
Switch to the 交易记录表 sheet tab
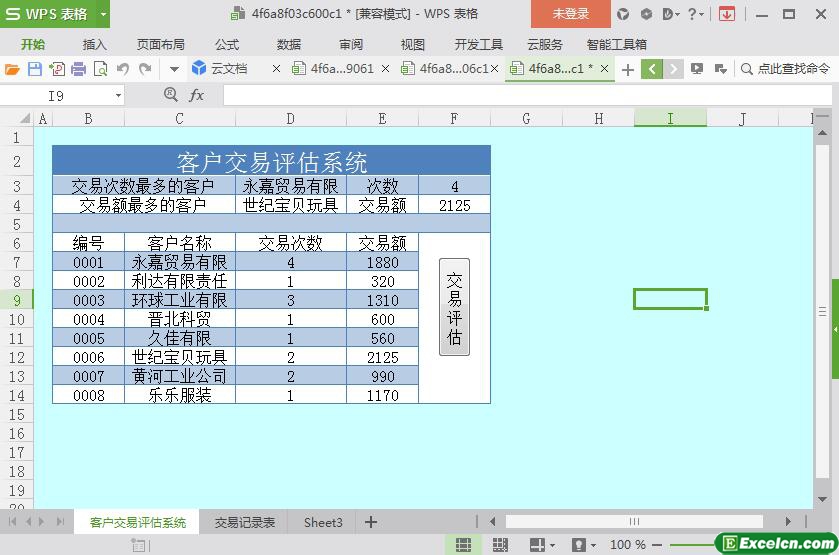click(x=244, y=522)
